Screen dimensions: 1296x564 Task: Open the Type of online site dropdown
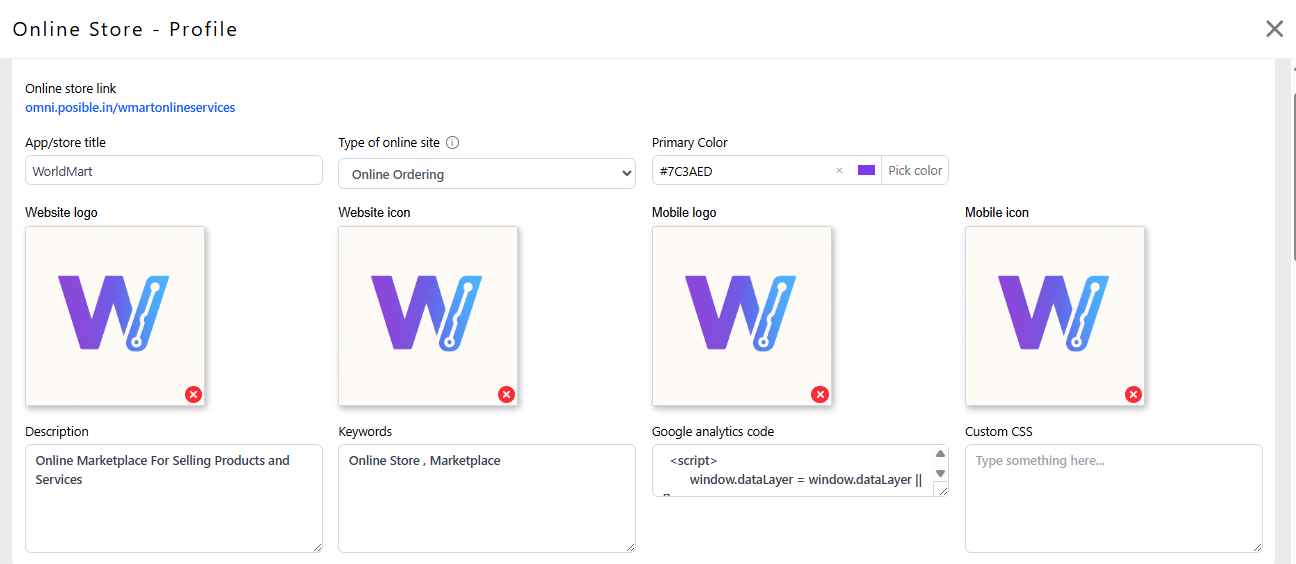pos(487,174)
